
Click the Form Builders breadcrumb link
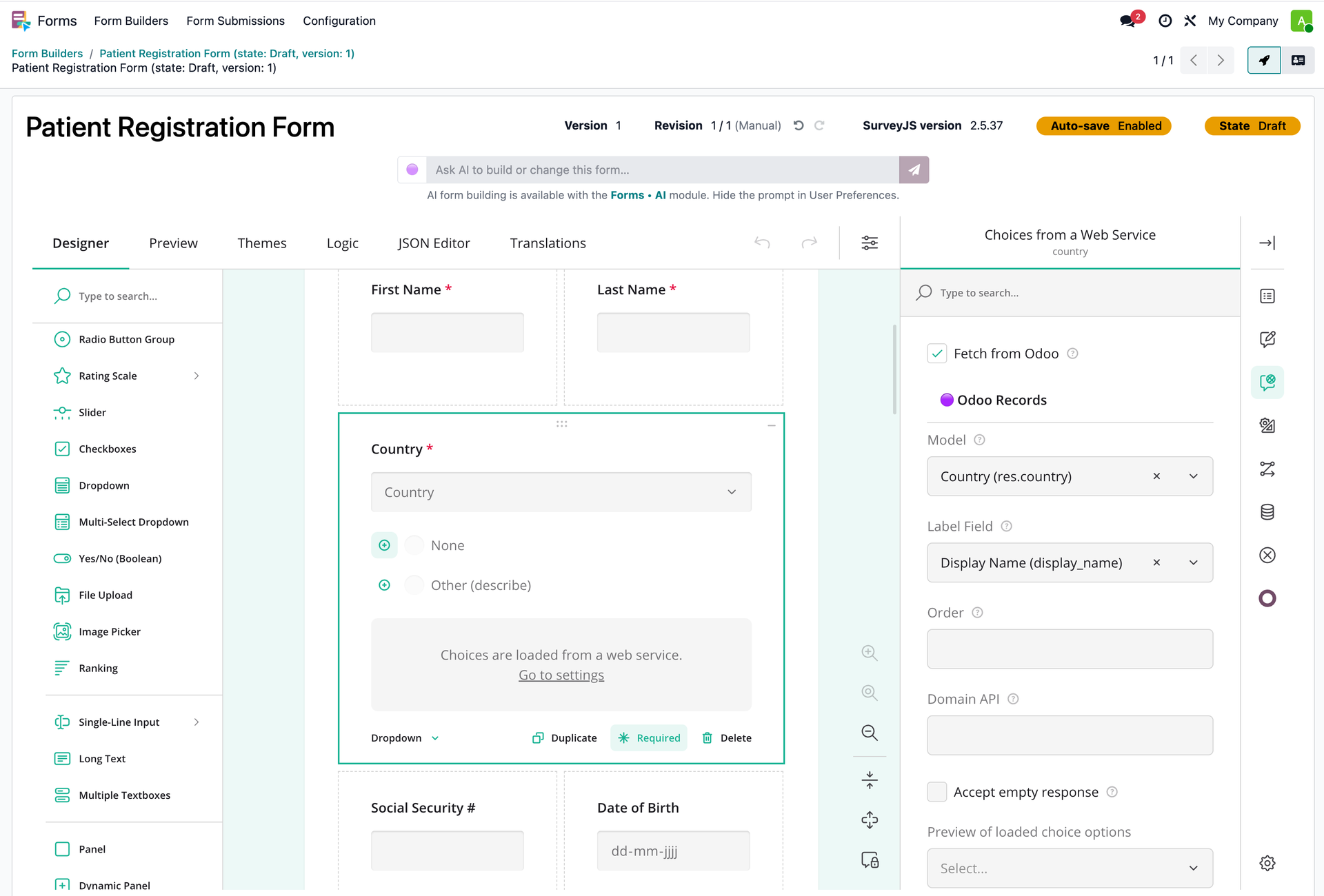(x=47, y=53)
